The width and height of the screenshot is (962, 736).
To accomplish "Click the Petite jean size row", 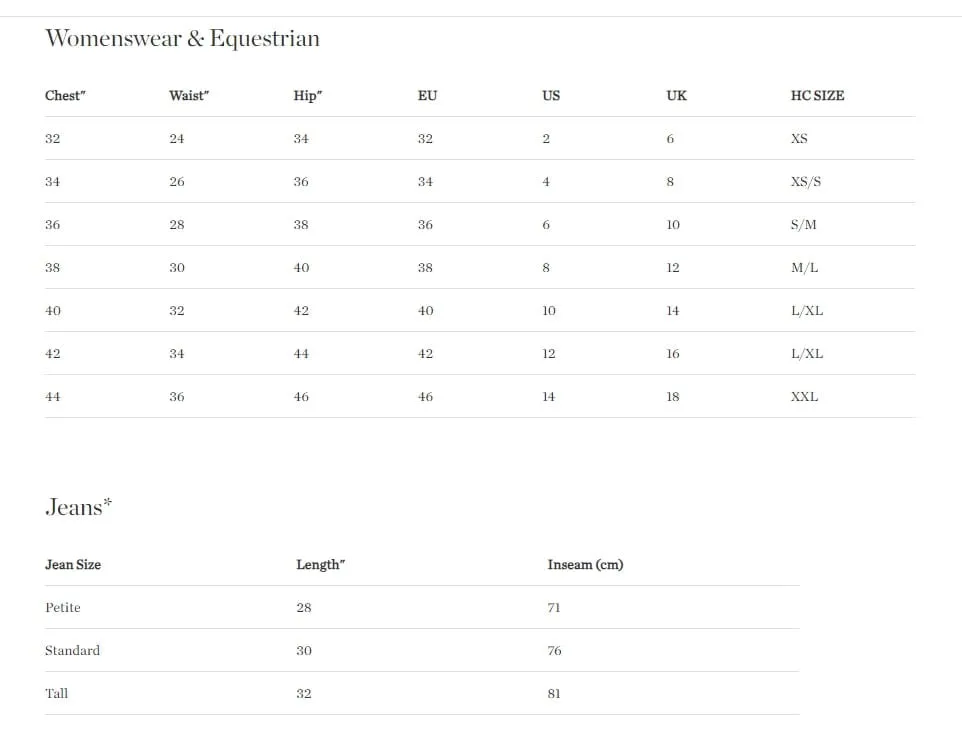I will 422,607.
